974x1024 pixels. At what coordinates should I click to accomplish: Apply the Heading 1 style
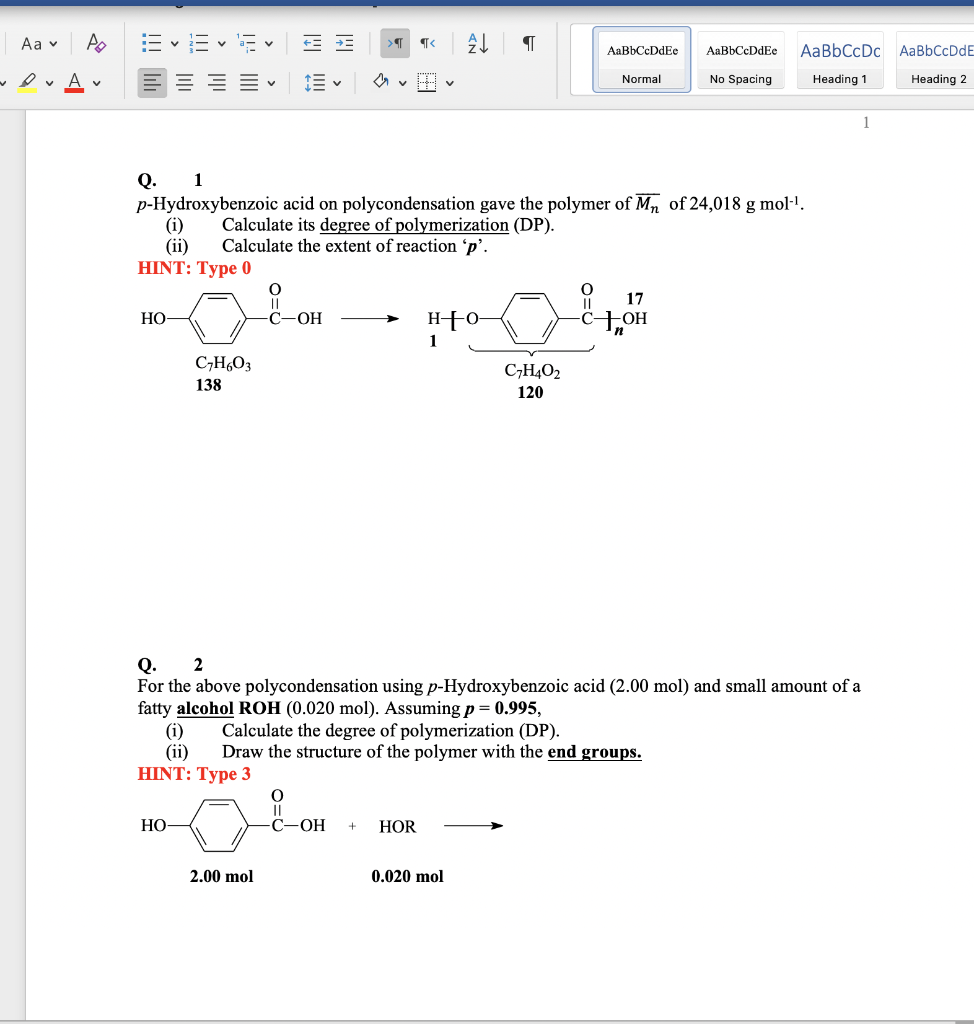click(x=839, y=58)
